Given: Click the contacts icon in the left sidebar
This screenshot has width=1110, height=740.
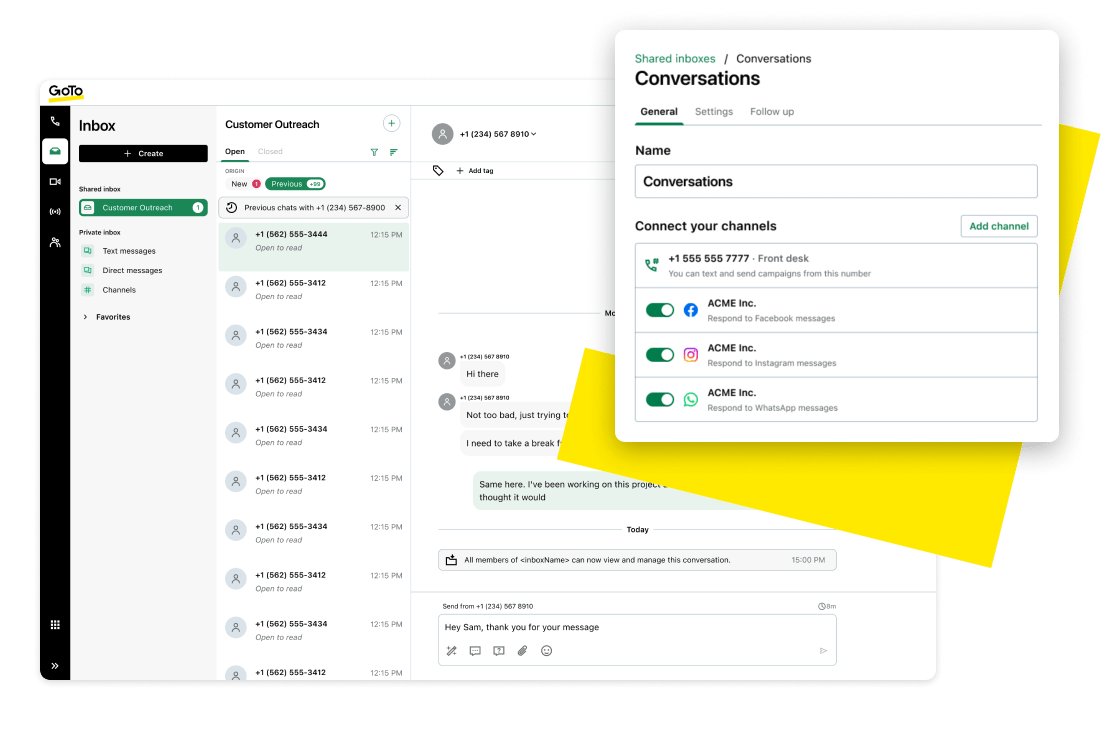Looking at the screenshot, I should 55,241.
